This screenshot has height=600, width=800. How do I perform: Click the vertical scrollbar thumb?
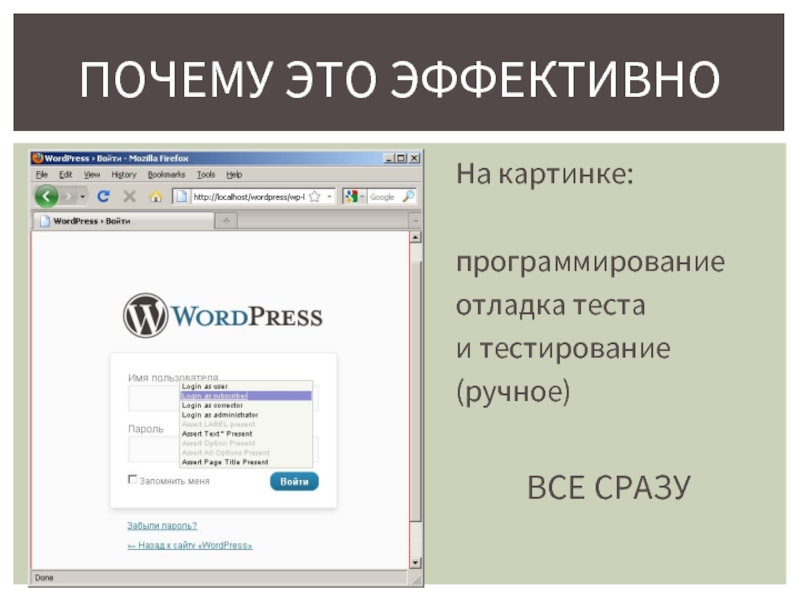click(x=416, y=391)
